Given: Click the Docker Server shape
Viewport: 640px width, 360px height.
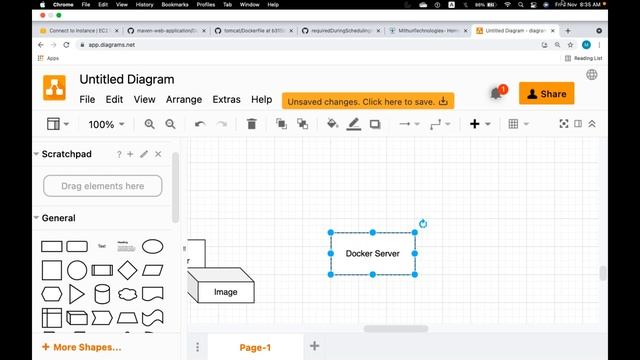Looking at the screenshot, I should 373,253.
